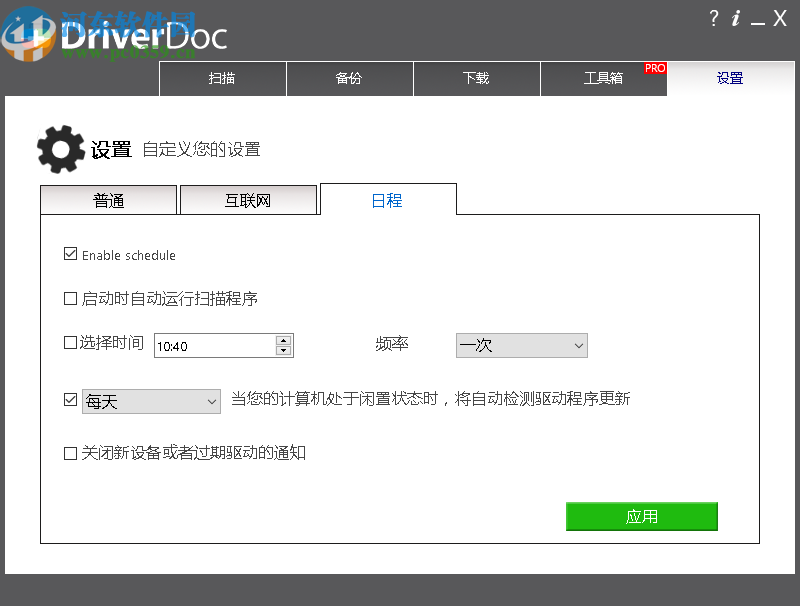
Task: Enable 关闭新设备或者过期驱动的通知
Action: click(70, 452)
